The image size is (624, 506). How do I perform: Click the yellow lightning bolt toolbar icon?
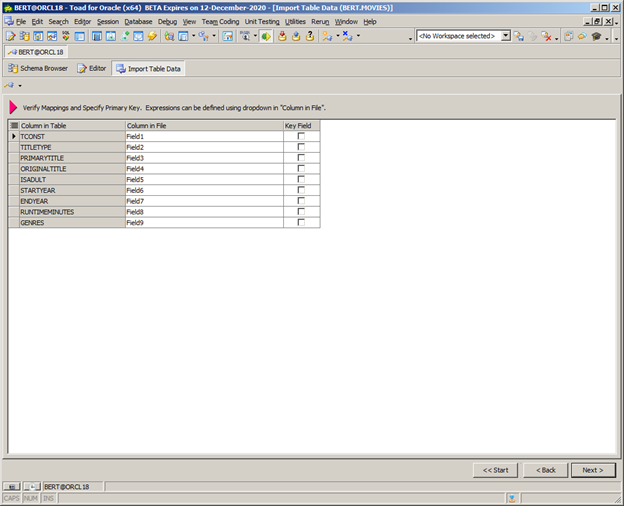[x=152, y=36]
